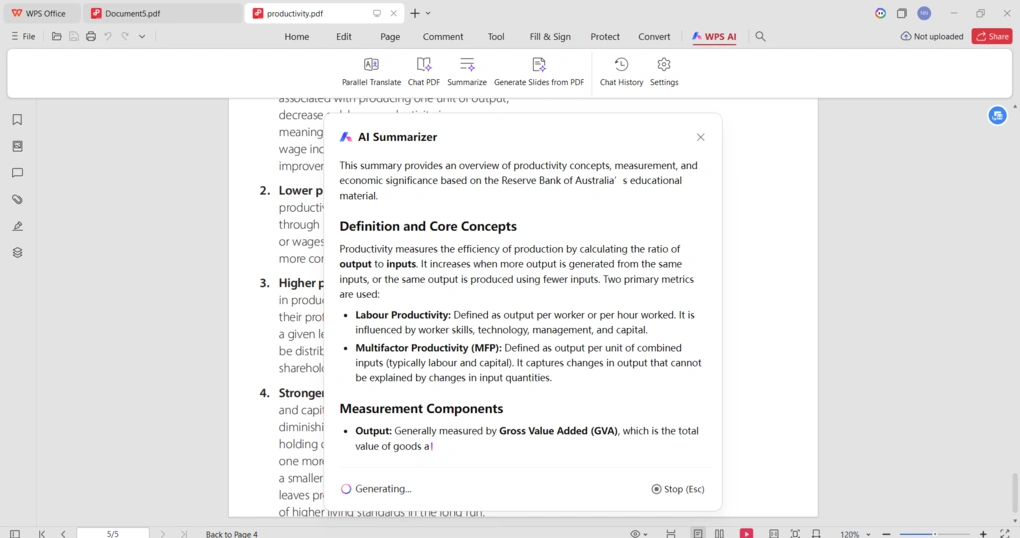Click the print icon in quick toolbar

click(x=91, y=36)
